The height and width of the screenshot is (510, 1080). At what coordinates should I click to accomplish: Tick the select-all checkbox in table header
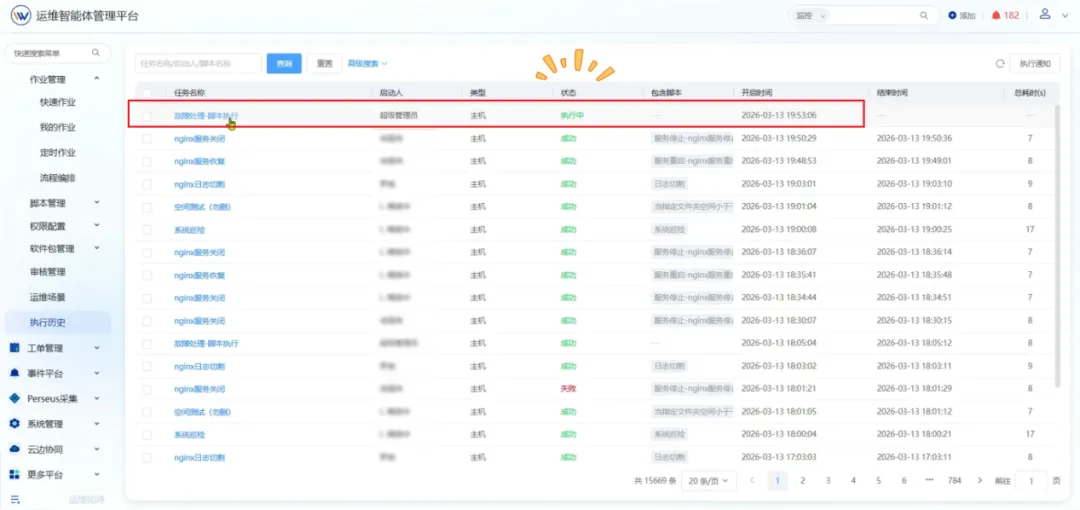click(147, 92)
